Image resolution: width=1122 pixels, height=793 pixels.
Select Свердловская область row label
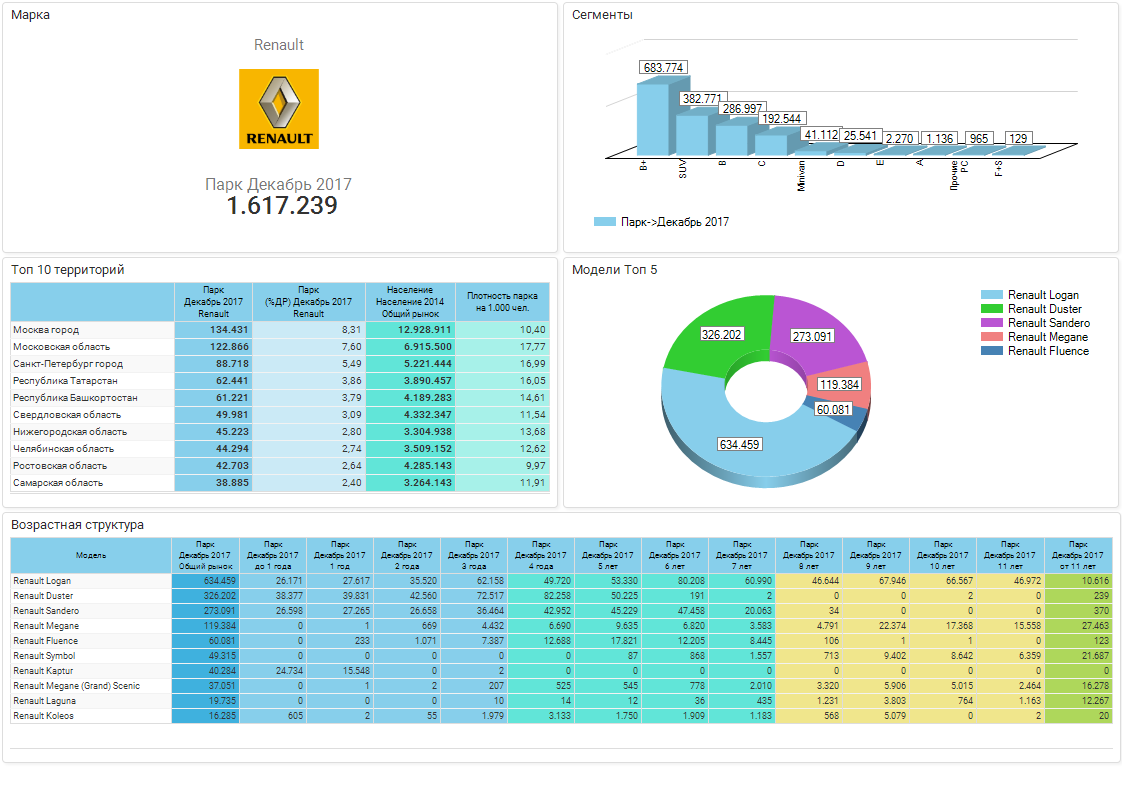coord(67,415)
